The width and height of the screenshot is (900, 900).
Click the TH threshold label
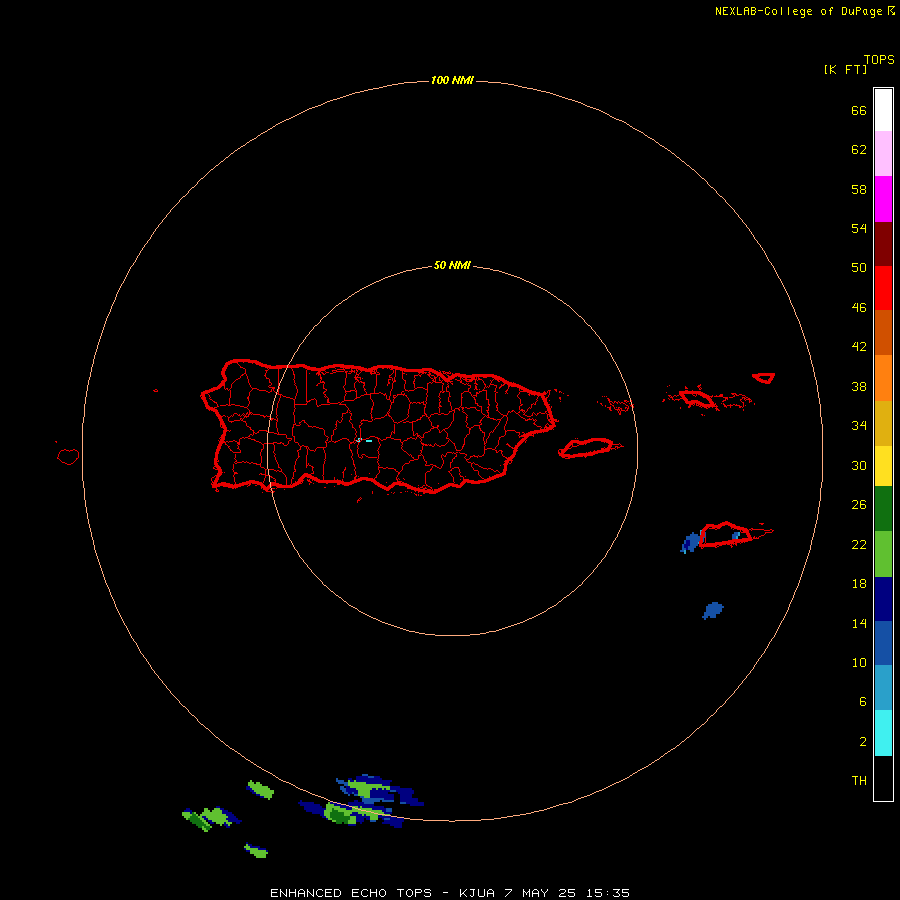click(859, 781)
